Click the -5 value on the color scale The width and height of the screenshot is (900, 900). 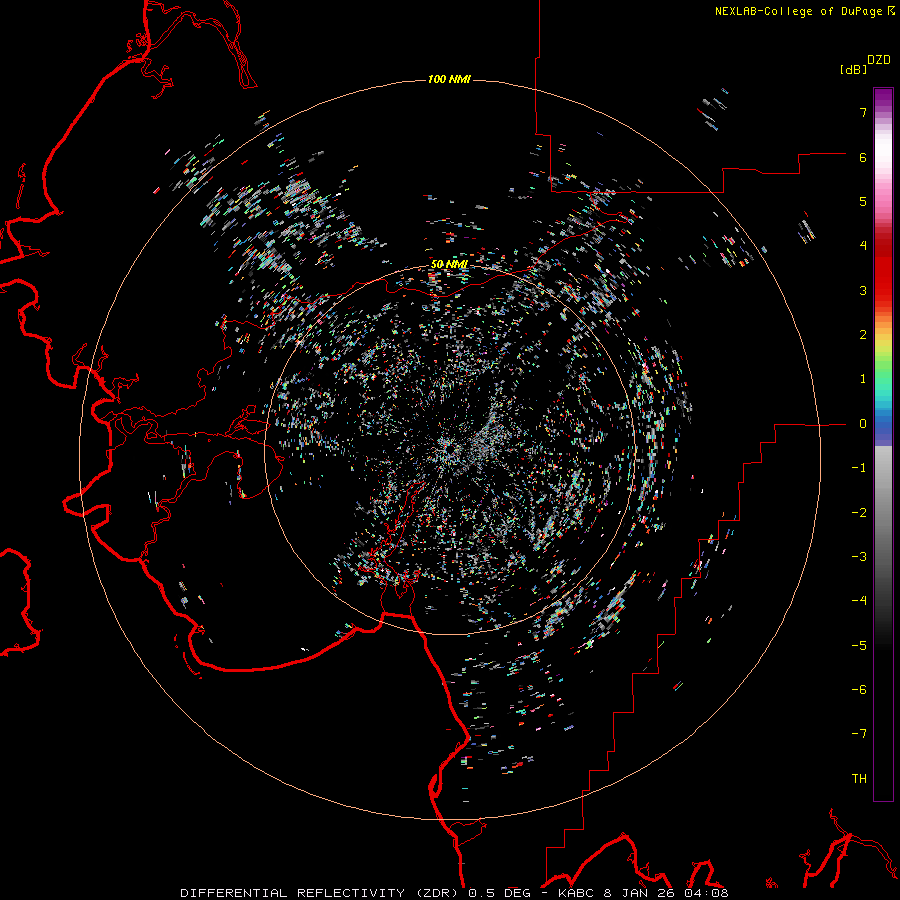point(859,646)
